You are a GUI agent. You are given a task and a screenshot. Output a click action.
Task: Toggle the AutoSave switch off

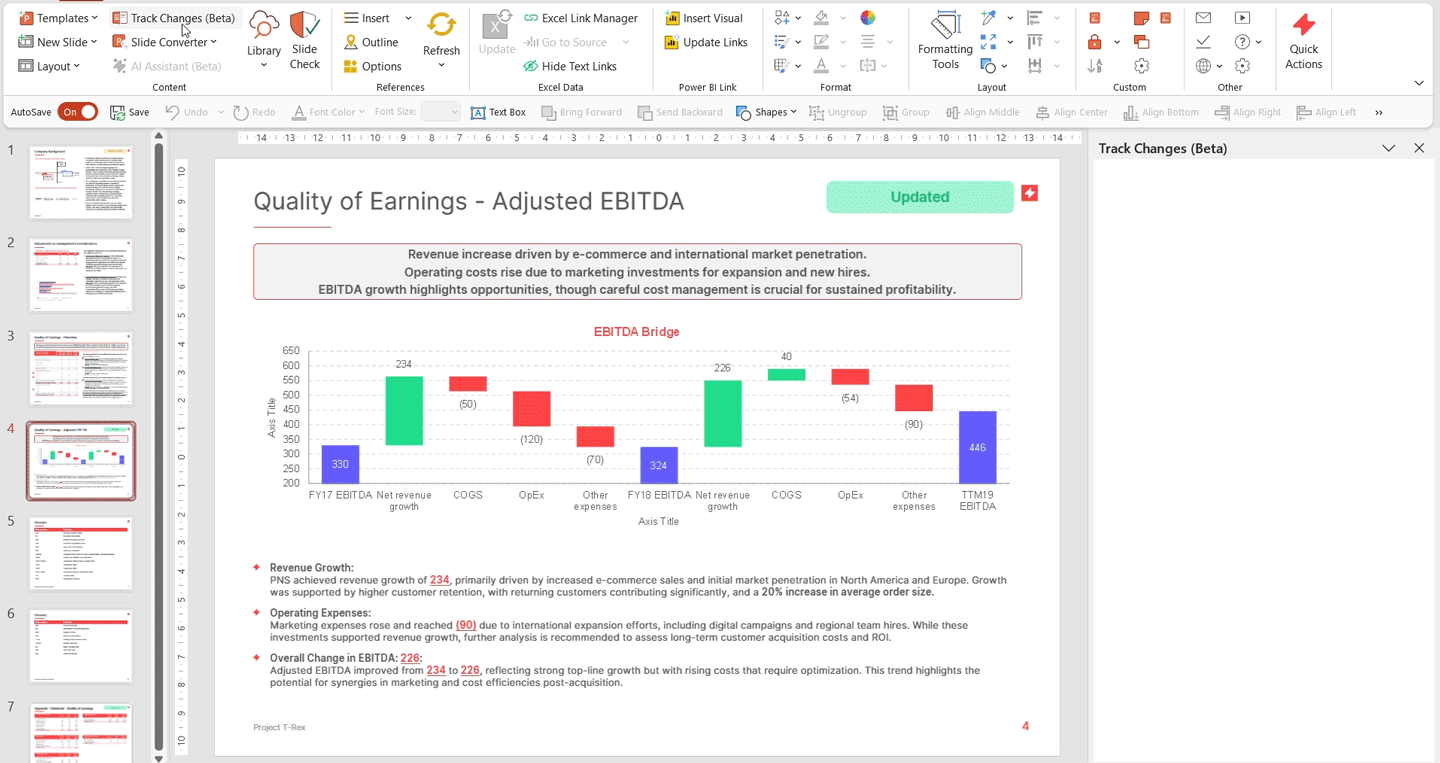[x=78, y=112]
